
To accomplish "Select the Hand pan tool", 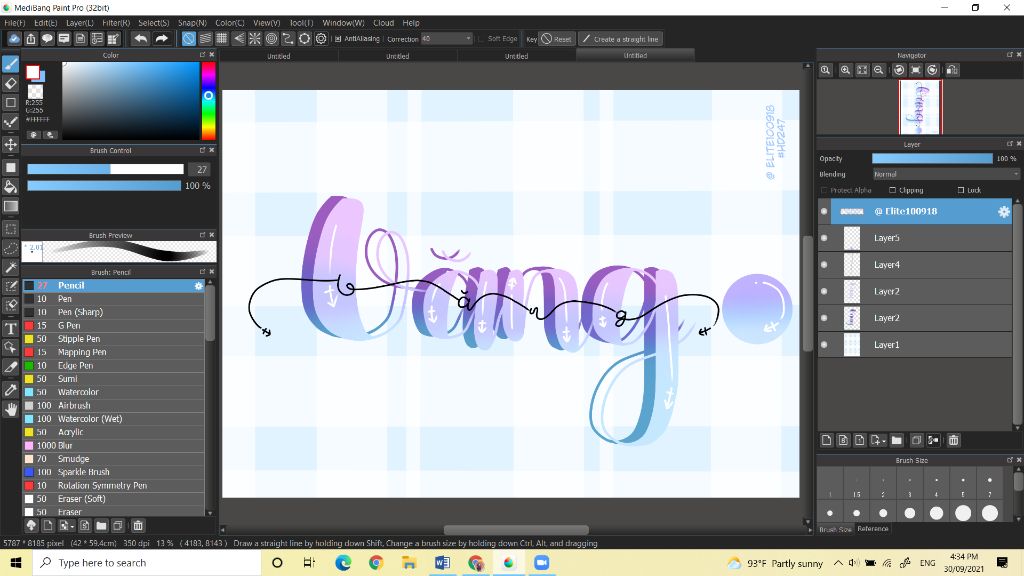I will click(x=10, y=409).
